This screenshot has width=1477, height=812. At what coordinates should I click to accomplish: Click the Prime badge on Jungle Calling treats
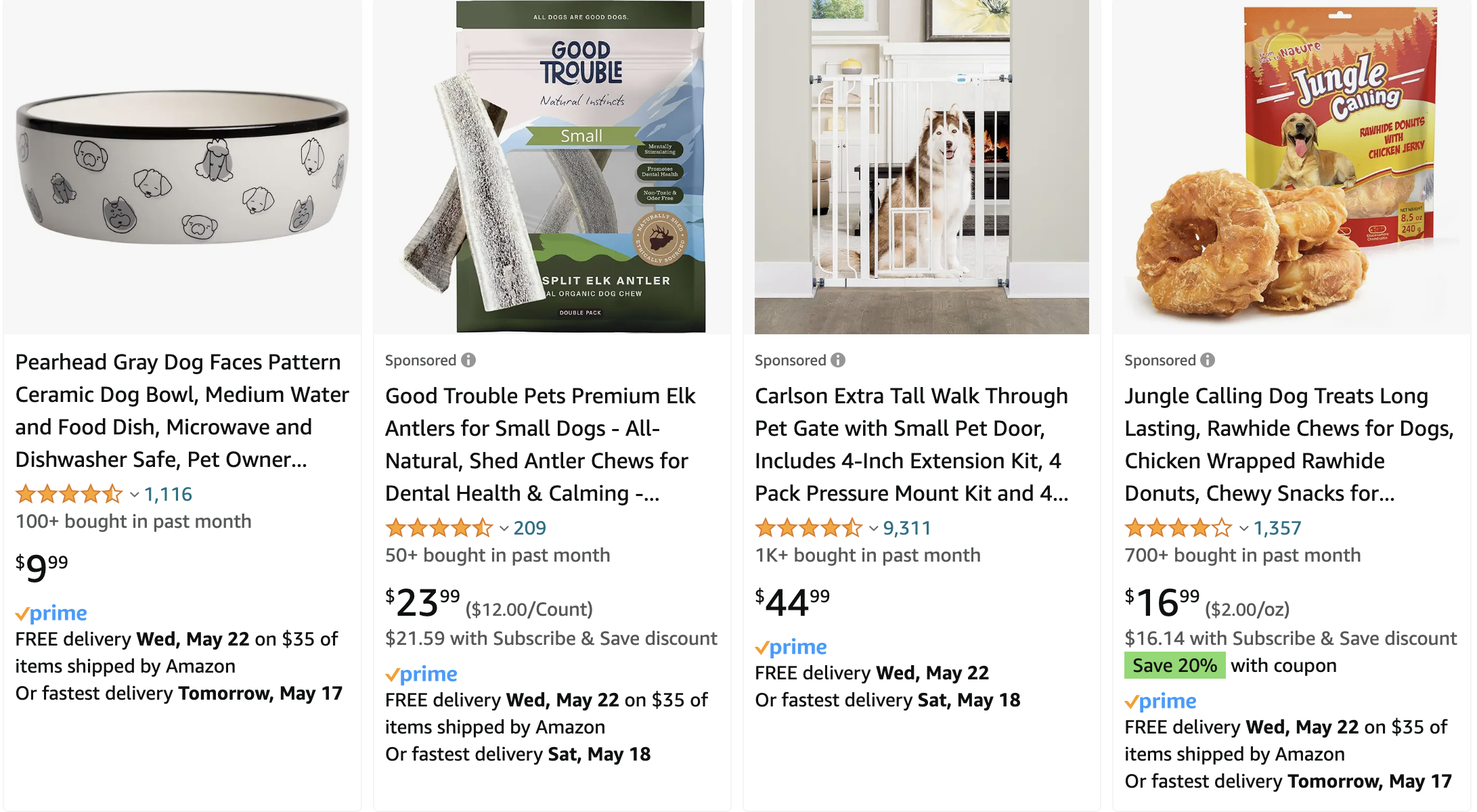1160,701
